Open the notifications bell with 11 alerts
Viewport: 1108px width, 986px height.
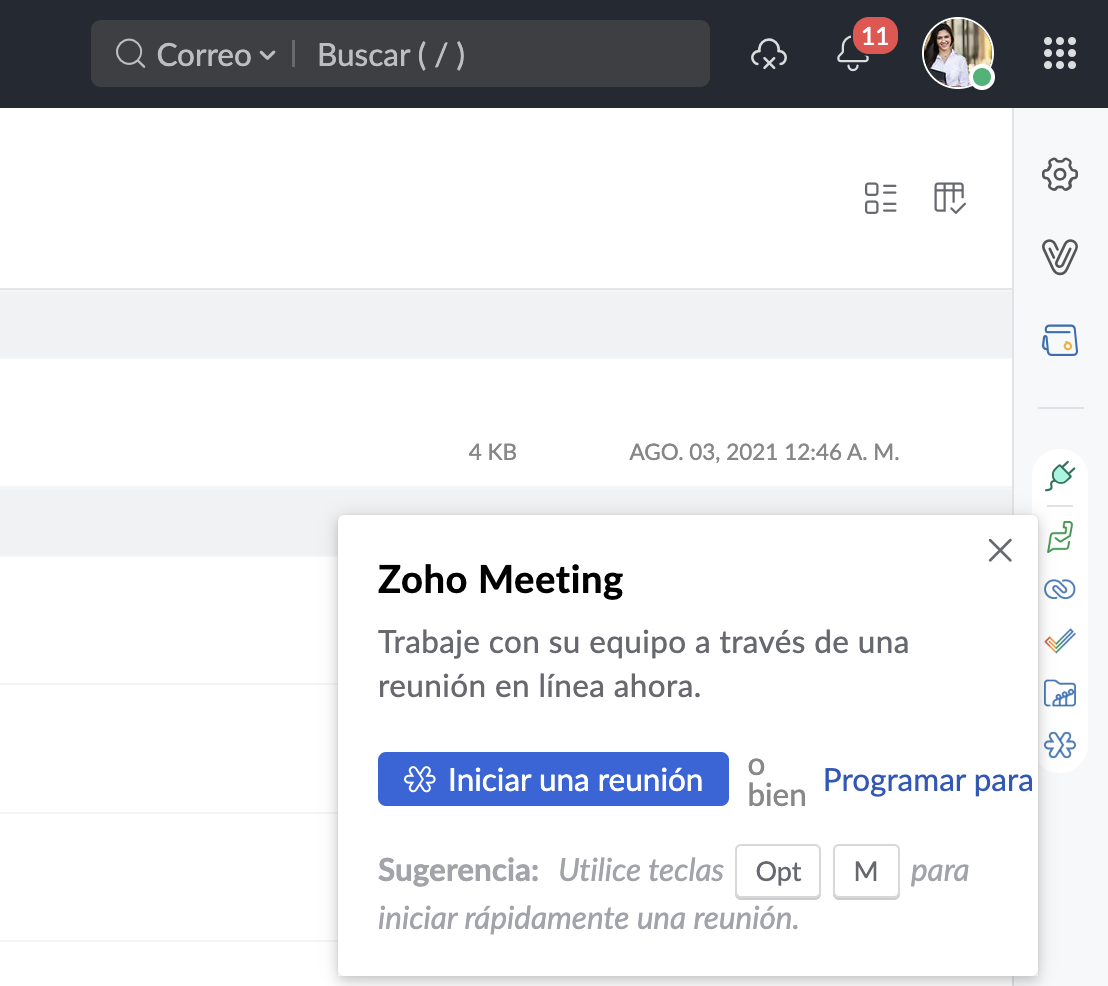pyautogui.click(x=853, y=54)
